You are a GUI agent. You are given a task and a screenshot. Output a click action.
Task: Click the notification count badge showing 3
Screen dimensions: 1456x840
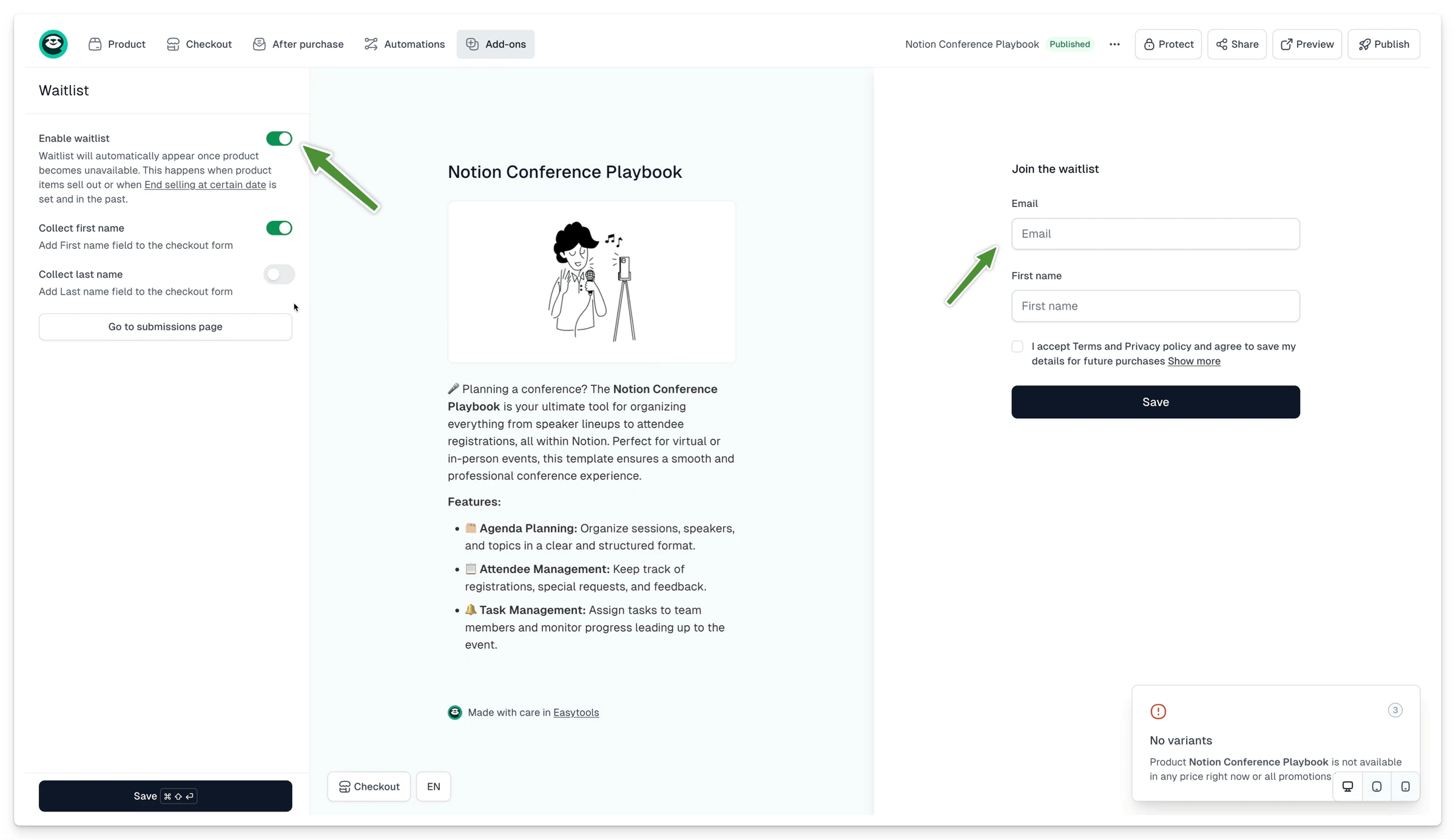pos(1395,710)
